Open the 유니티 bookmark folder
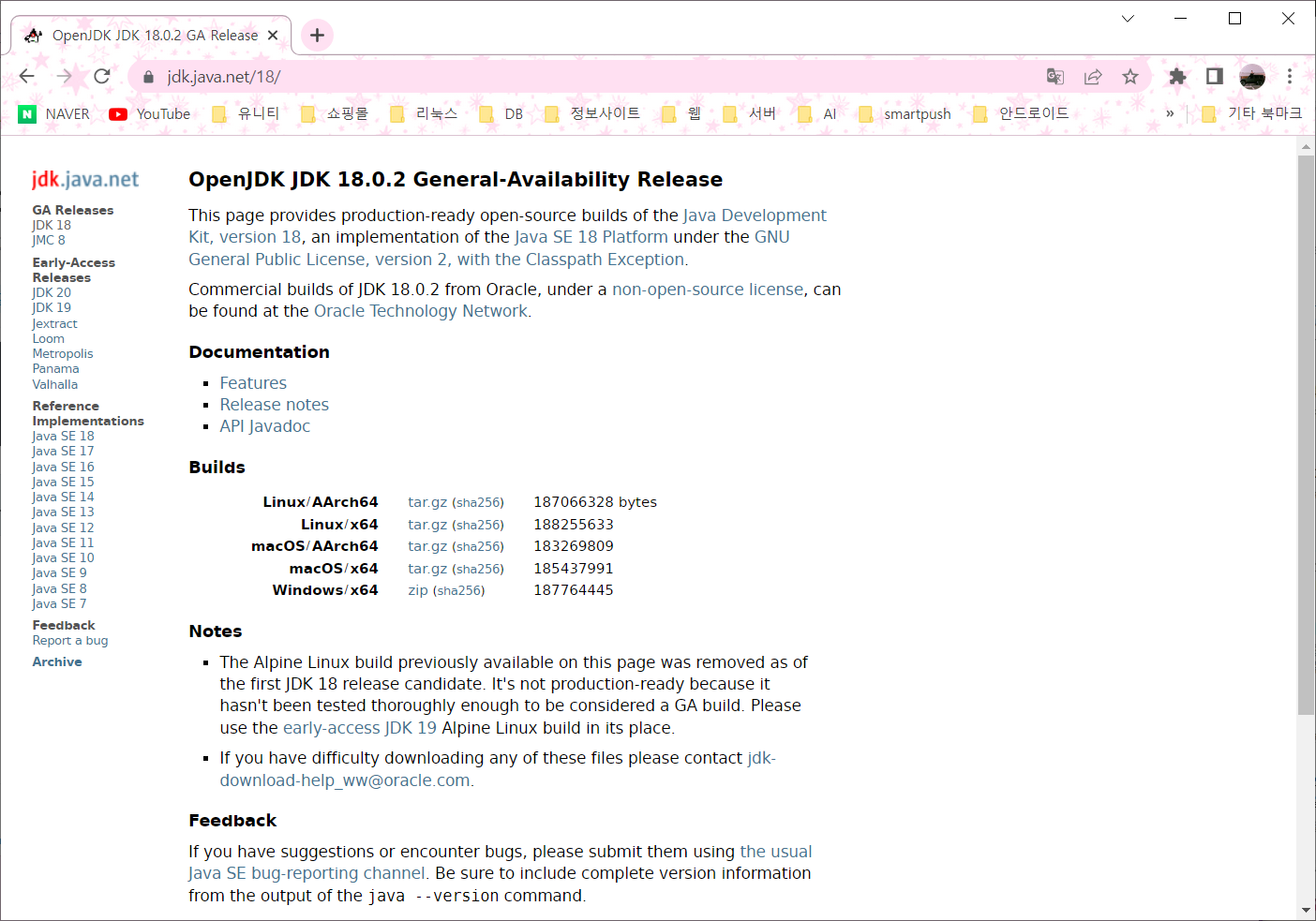Viewport: 1316px width, 921px height. click(246, 113)
